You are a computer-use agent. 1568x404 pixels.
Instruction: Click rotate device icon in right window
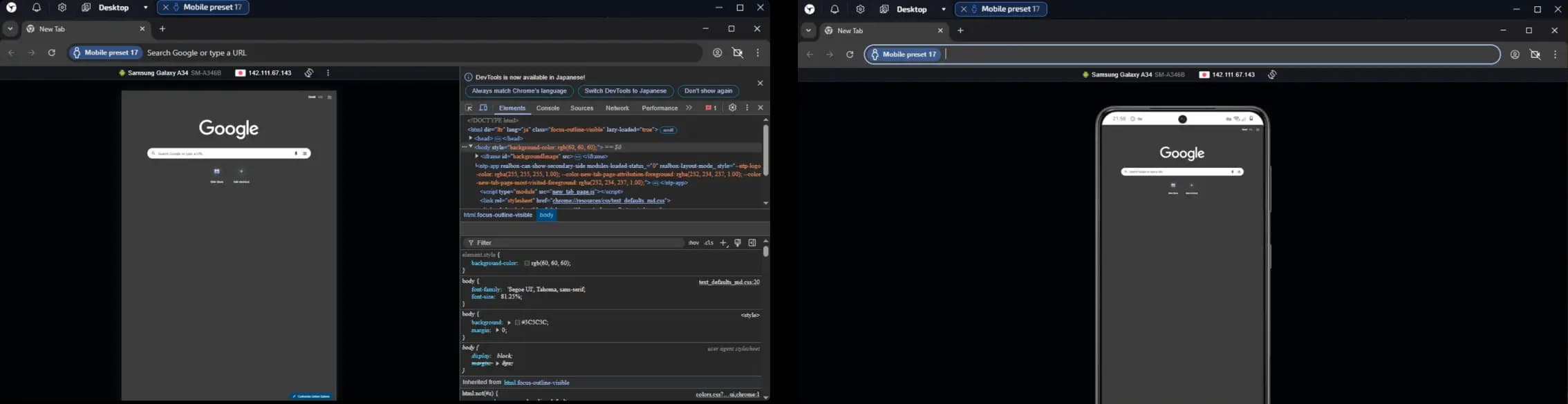[x=1273, y=75]
